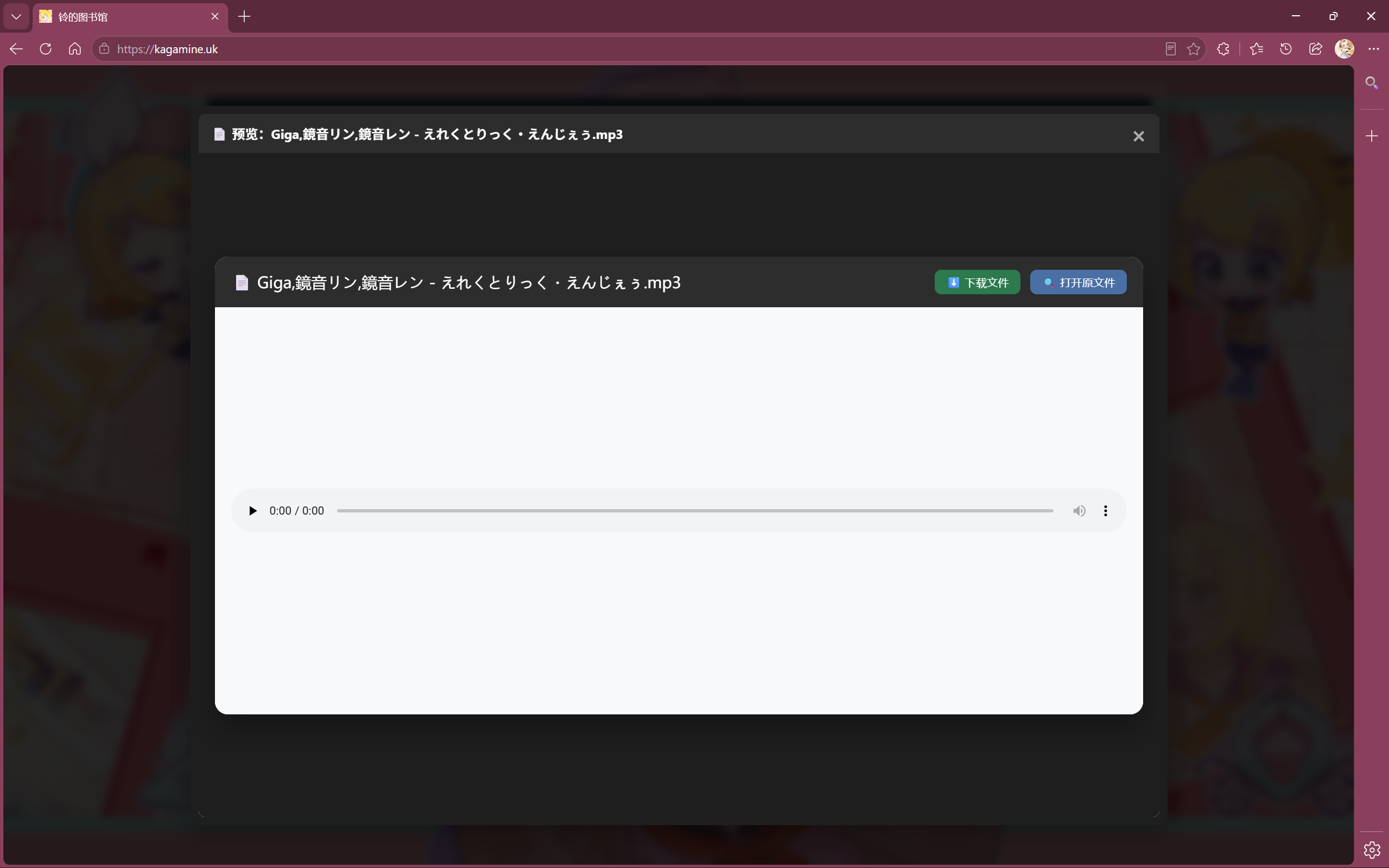Open a new browser tab
Screen dimensions: 1389x868
(244, 17)
